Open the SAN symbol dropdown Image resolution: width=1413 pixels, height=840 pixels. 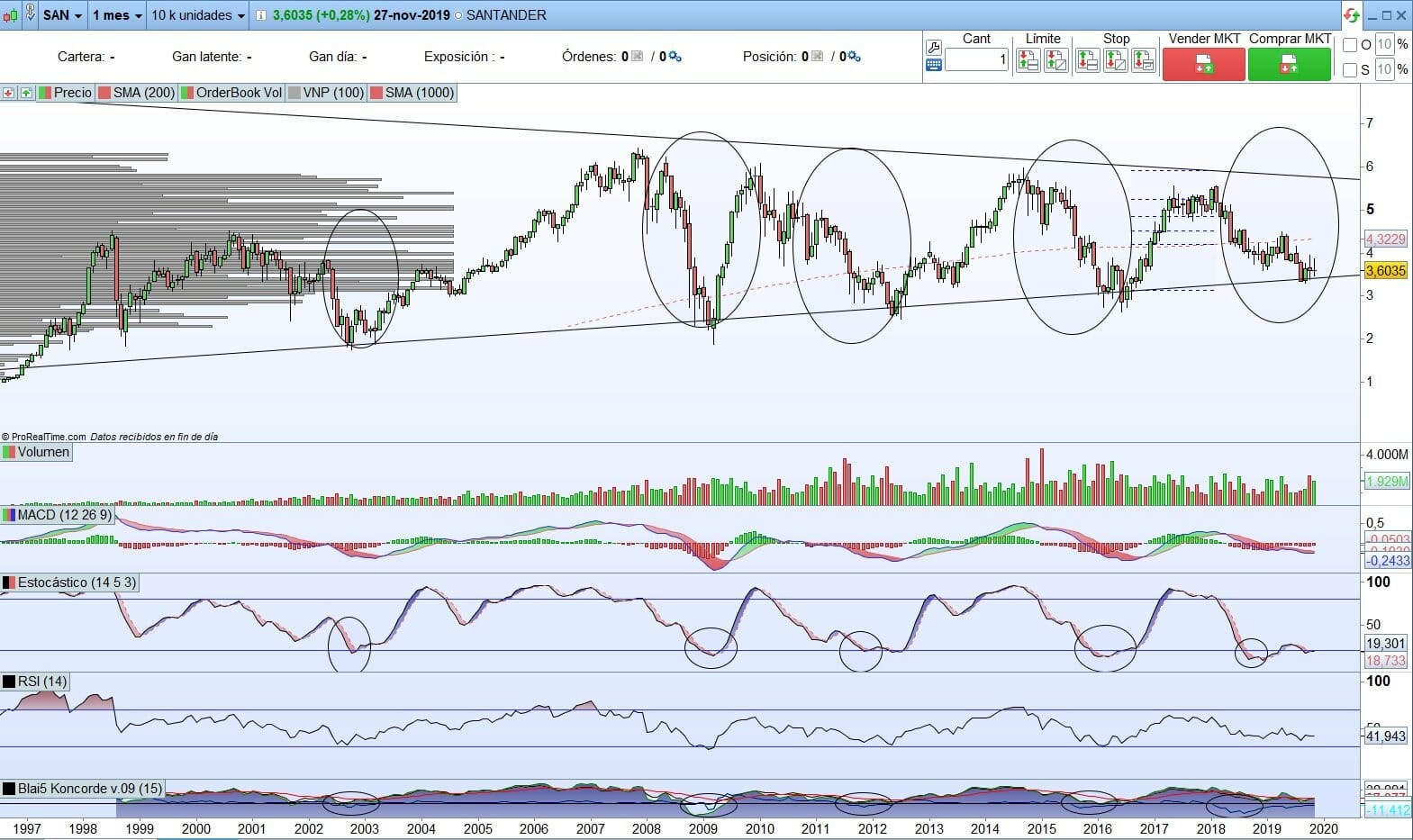click(63, 15)
